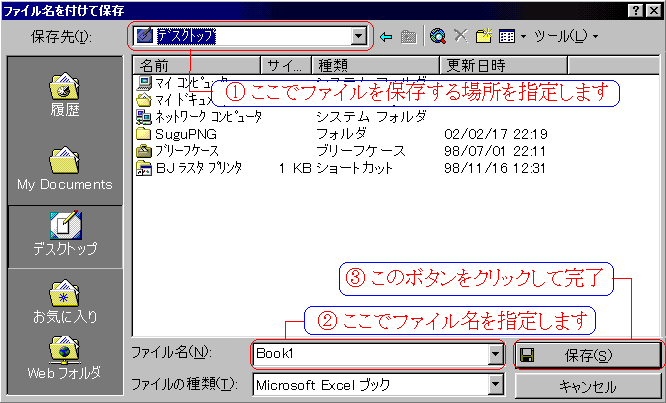Viewport: 666px width, 403px height.
Task: Click the Search the Web icon
Action: point(437,37)
